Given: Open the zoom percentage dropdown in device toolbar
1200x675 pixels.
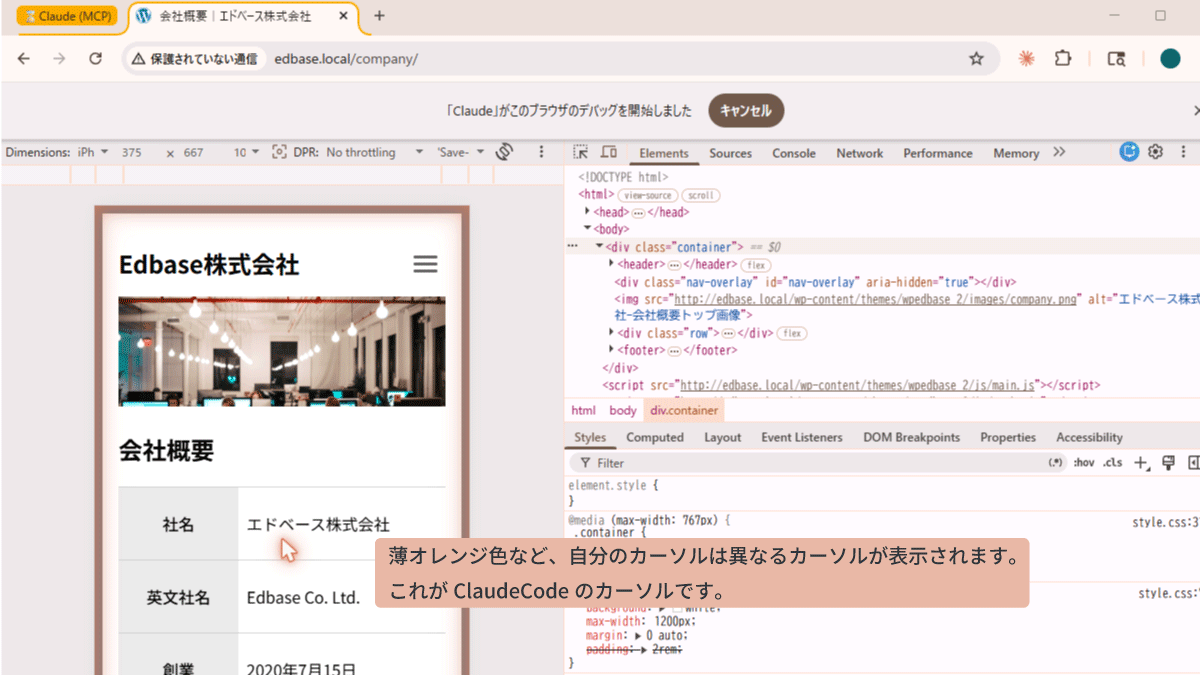Looking at the screenshot, I should [x=246, y=152].
